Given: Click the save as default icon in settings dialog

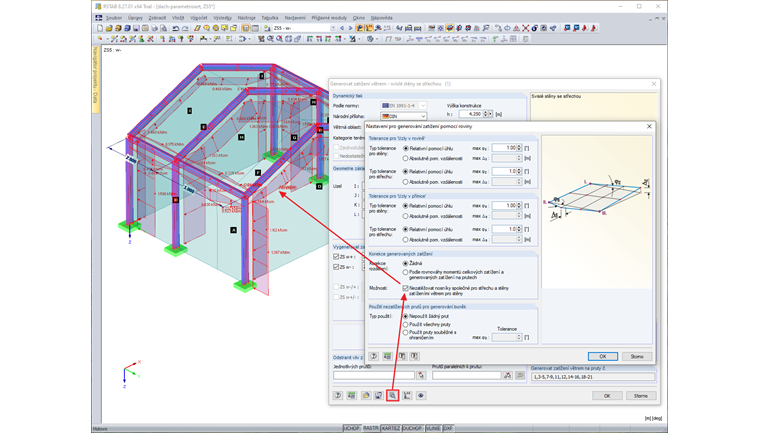Looking at the screenshot, I should pyautogui.click(x=414, y=356).
